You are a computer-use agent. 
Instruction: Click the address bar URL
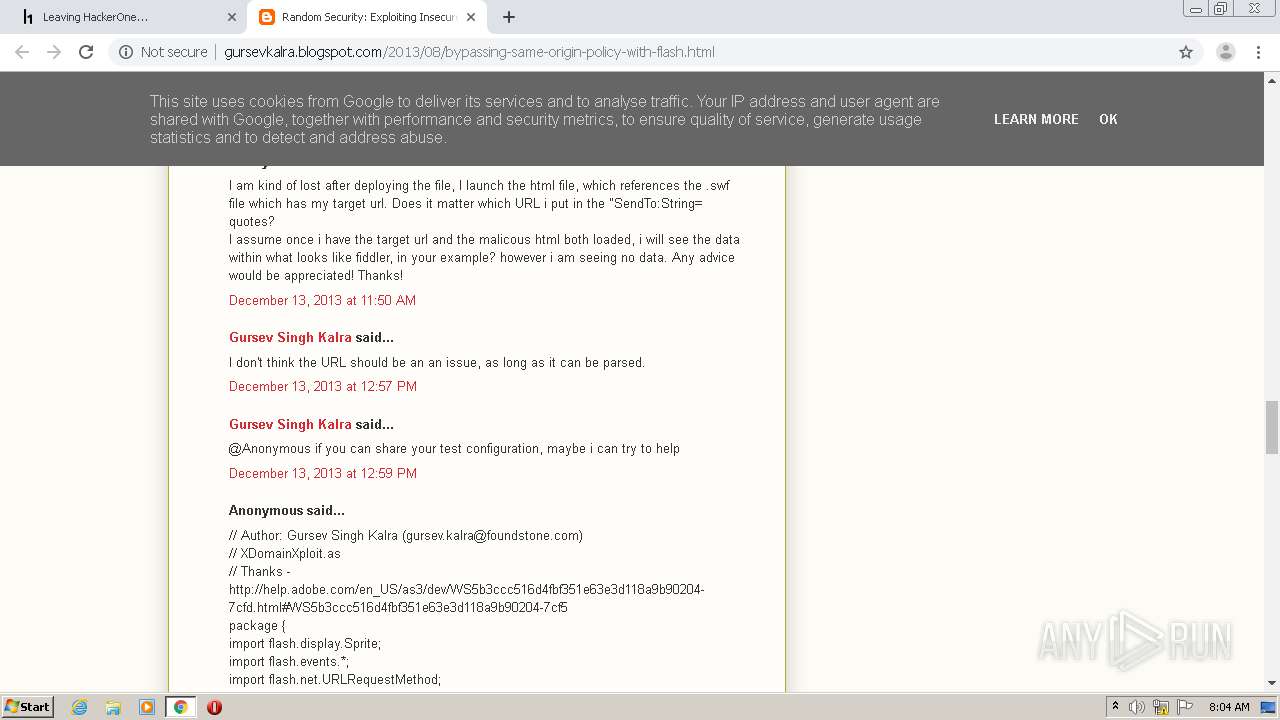[x=469, y=52]
